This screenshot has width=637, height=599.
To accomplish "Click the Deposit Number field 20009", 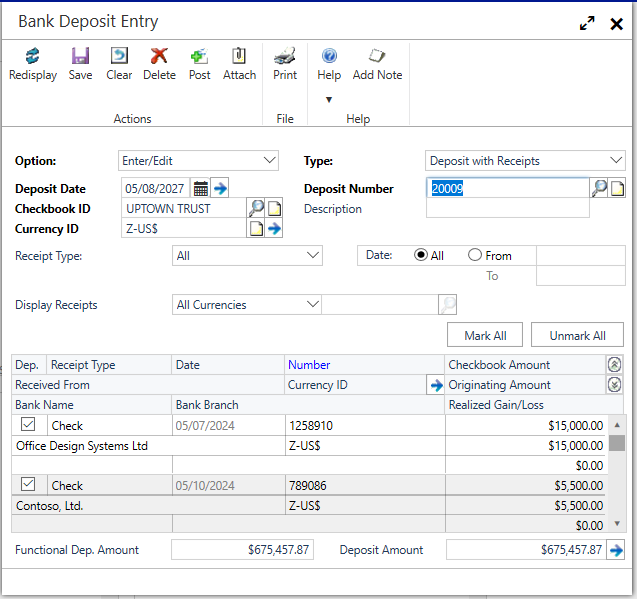I will pos(507,188).
